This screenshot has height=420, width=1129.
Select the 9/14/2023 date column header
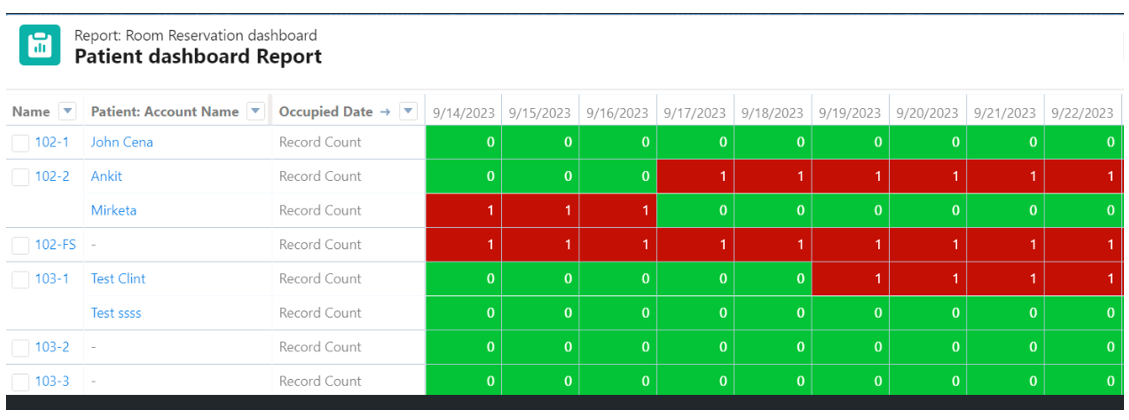pyautogui.click(x=464, y=113)
